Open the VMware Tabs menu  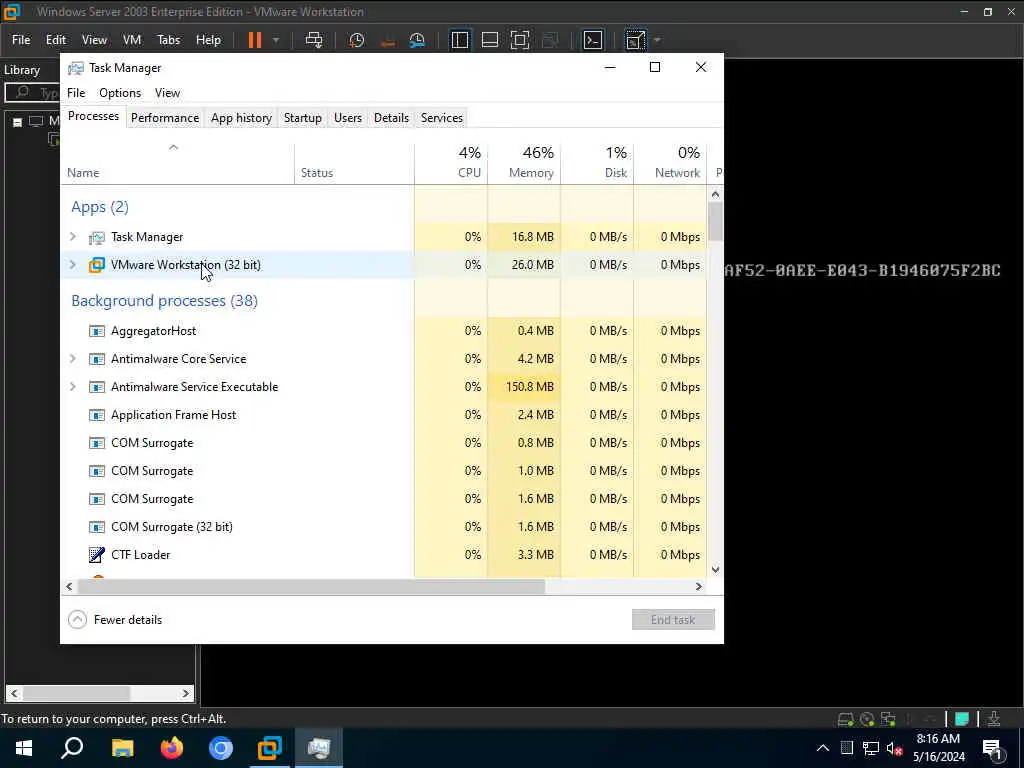[168, 40]
